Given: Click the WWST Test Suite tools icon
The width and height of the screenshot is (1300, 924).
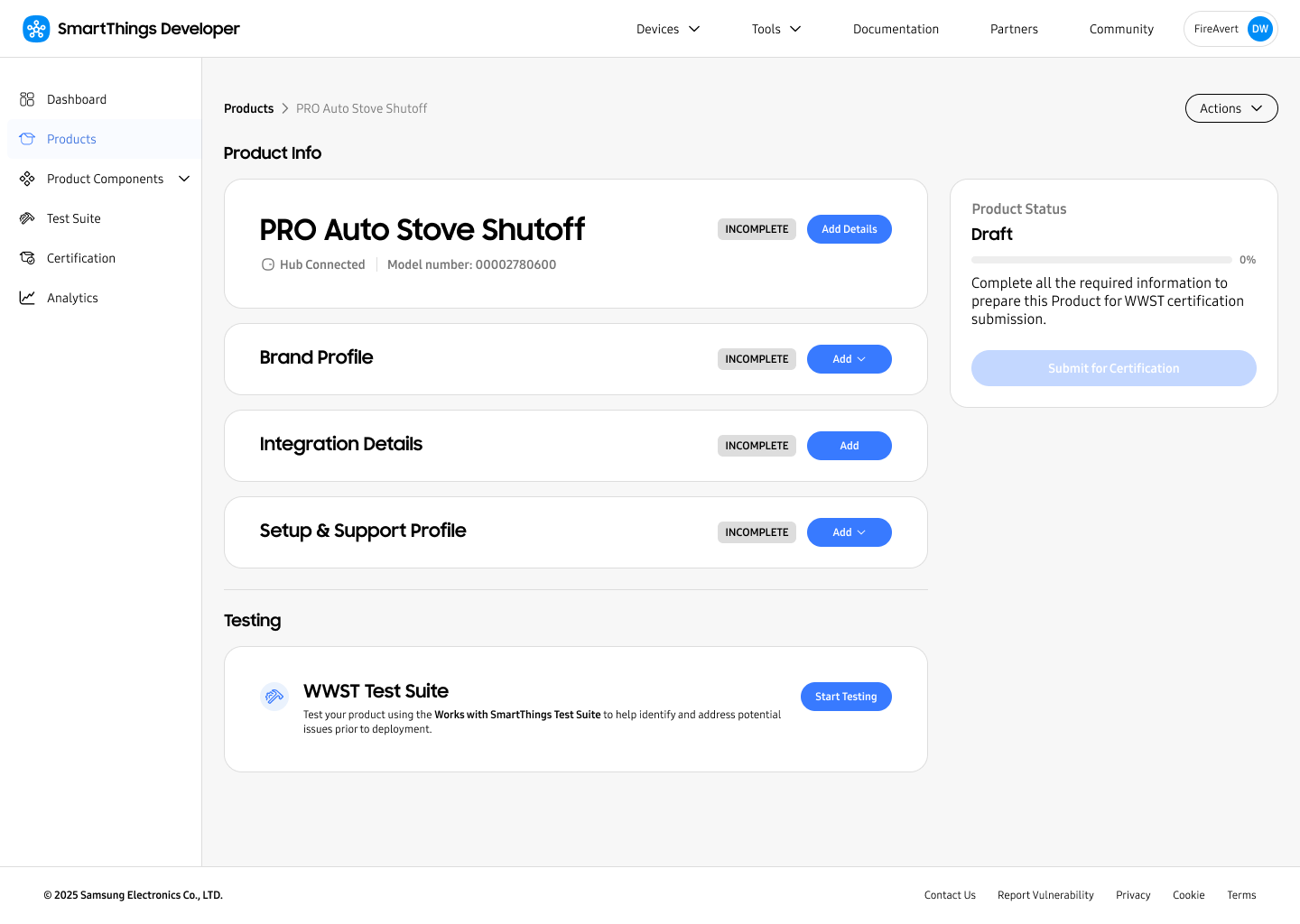Looking at the screenshot, I should (274, 697).
